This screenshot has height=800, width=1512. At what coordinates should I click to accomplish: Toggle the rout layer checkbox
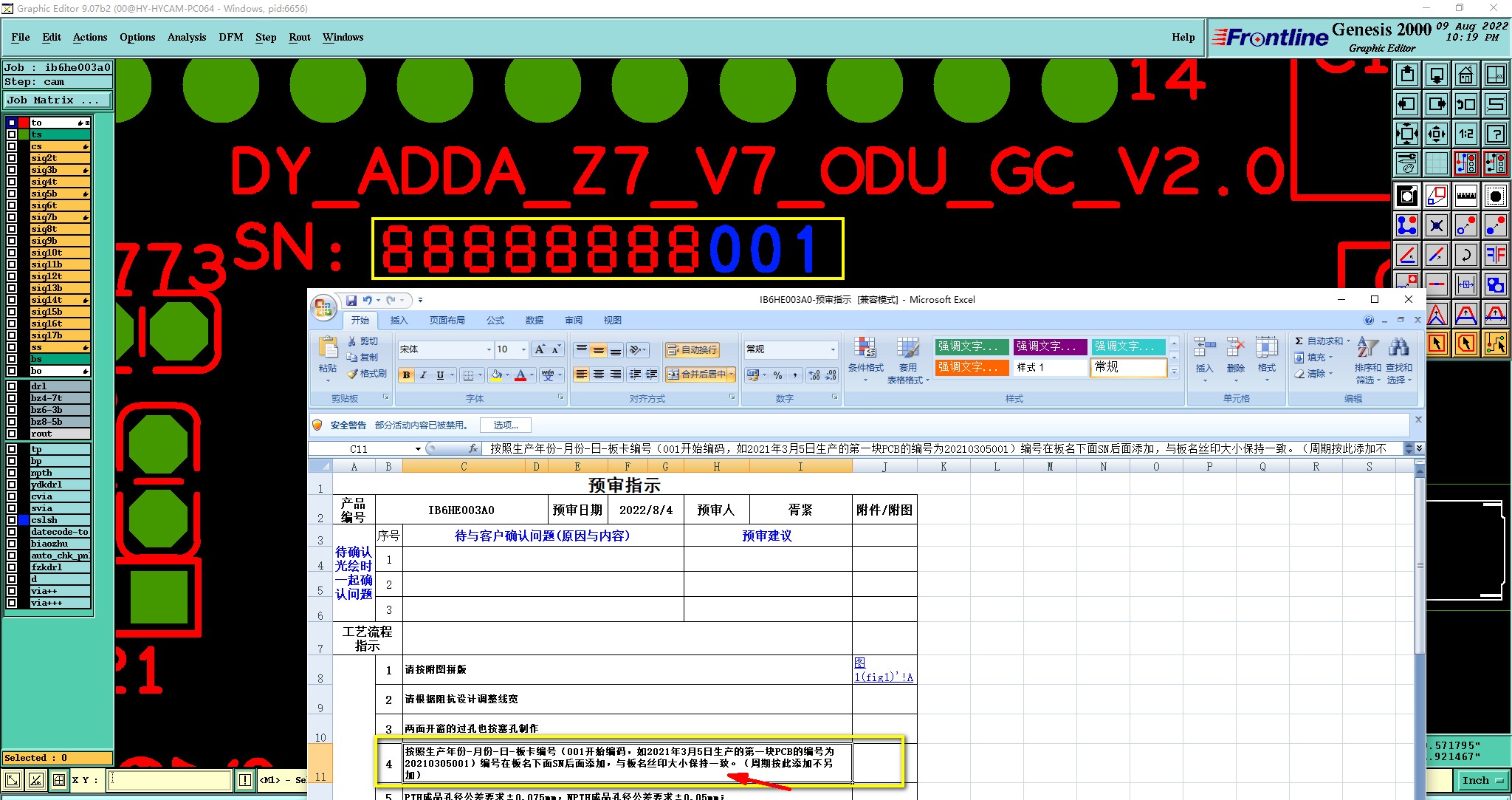12,434
